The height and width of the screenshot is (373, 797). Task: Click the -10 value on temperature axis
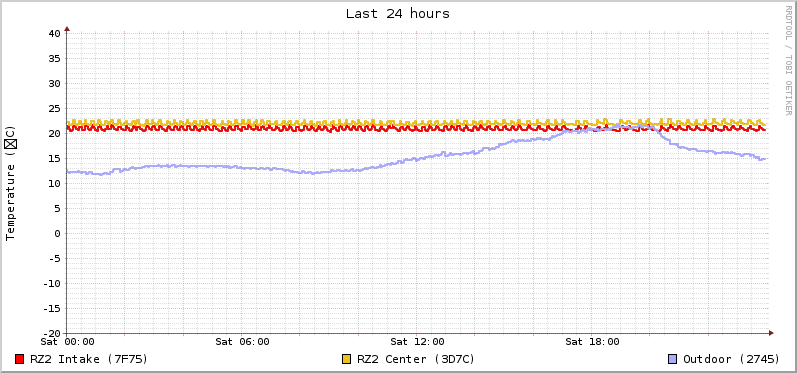point(52,284)
